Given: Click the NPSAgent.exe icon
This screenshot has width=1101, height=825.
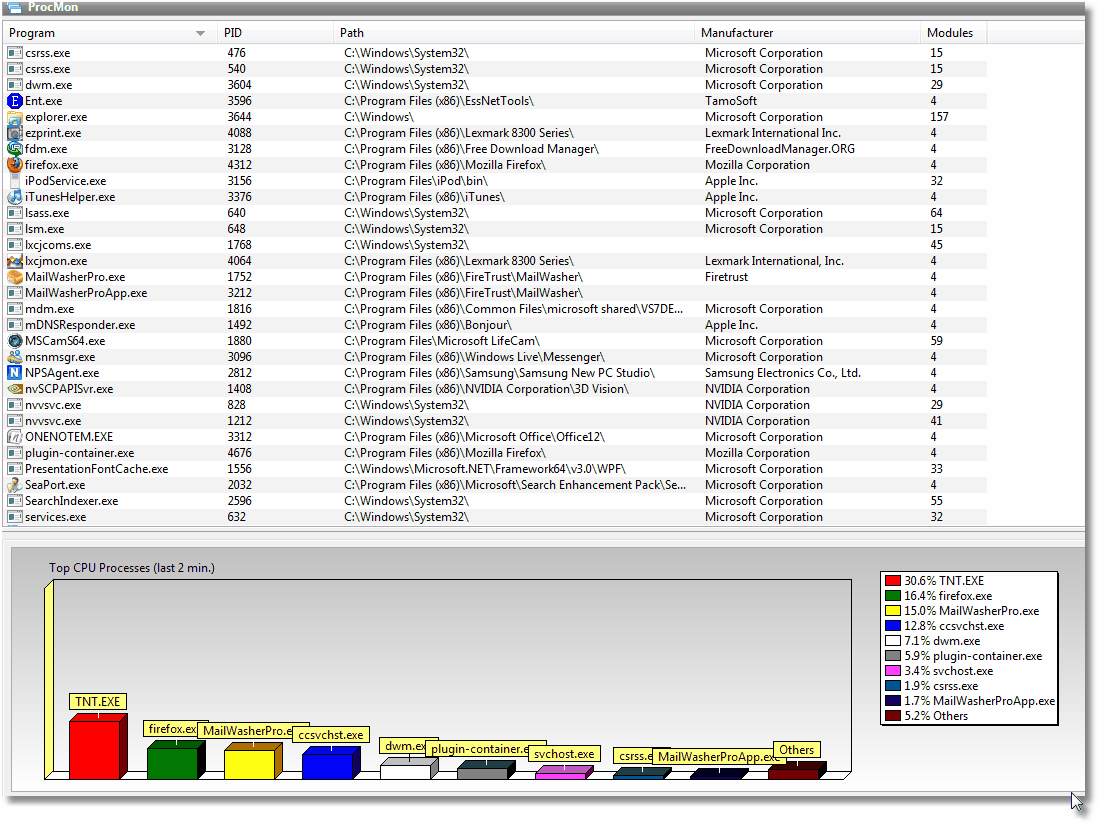Looking at the screenshot, I should click(15, 373).
